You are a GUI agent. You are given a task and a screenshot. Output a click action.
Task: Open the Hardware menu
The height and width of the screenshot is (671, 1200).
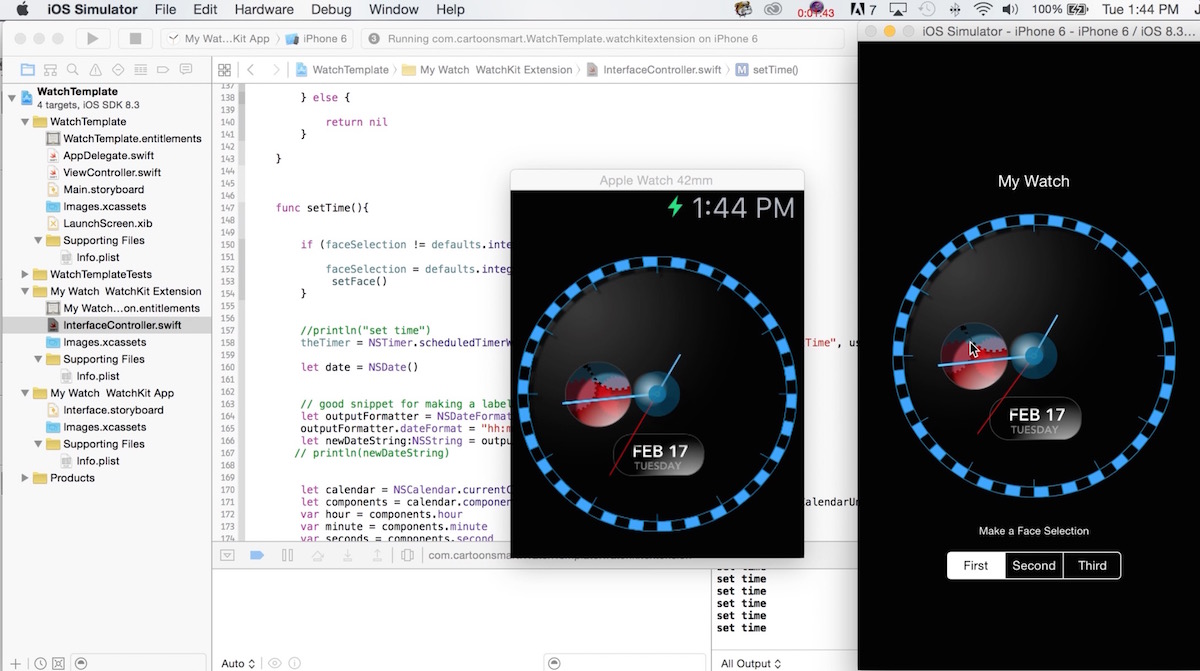(265, 10)
